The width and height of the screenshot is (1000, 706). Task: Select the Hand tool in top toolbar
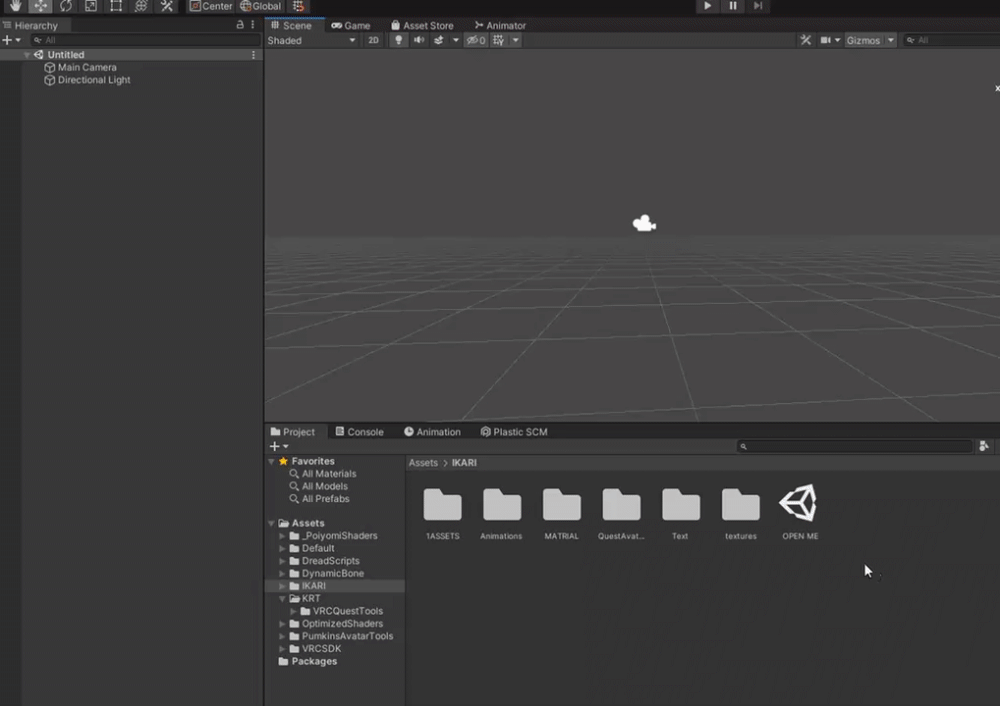tap(15, 6)
